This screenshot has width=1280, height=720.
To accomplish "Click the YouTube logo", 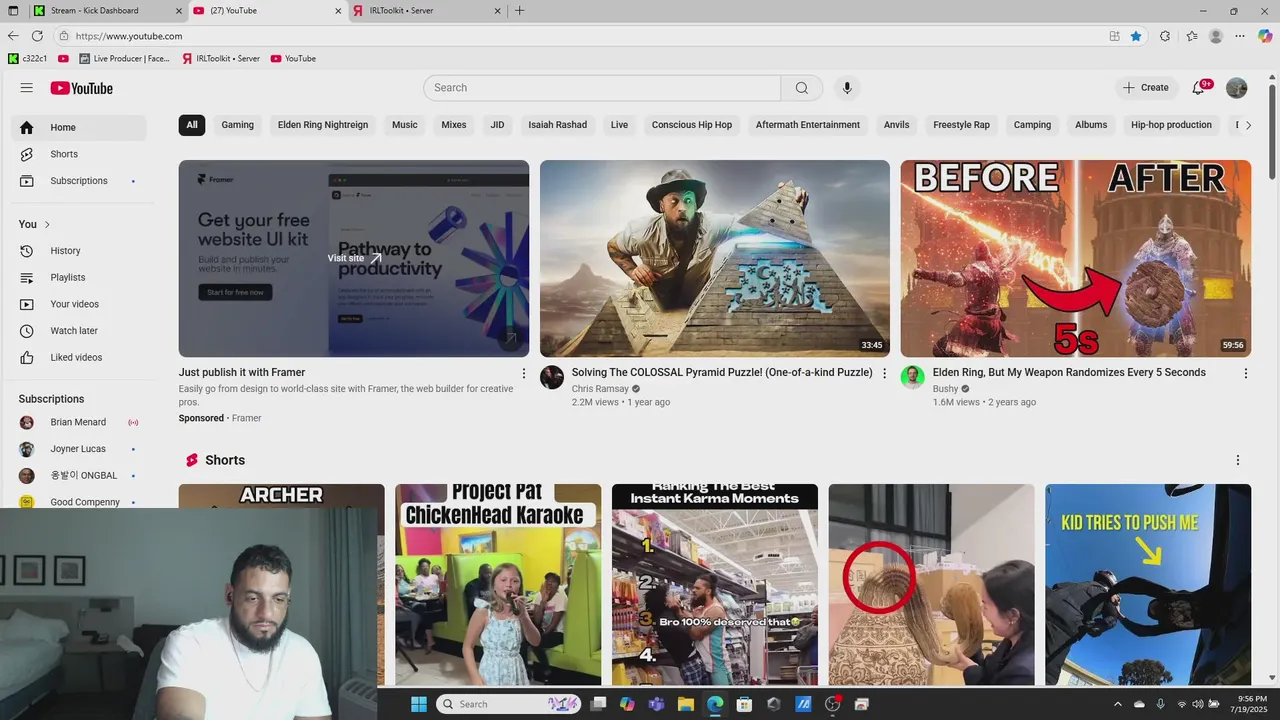I will (82, 88).
